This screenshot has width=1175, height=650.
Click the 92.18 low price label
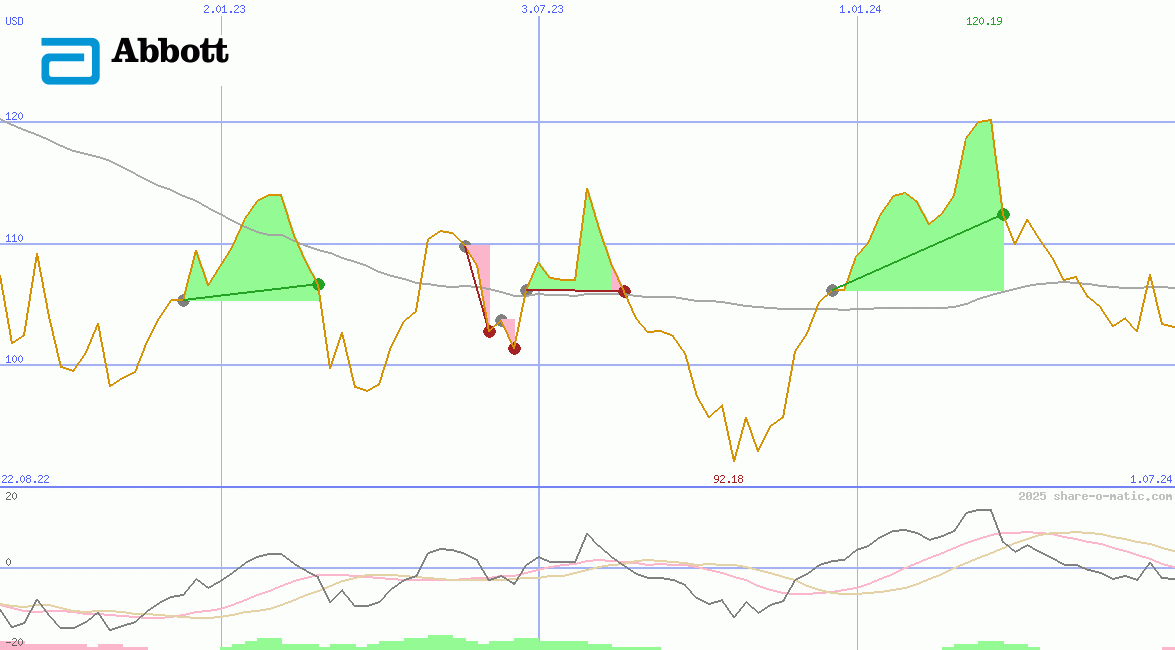[728, 479]
